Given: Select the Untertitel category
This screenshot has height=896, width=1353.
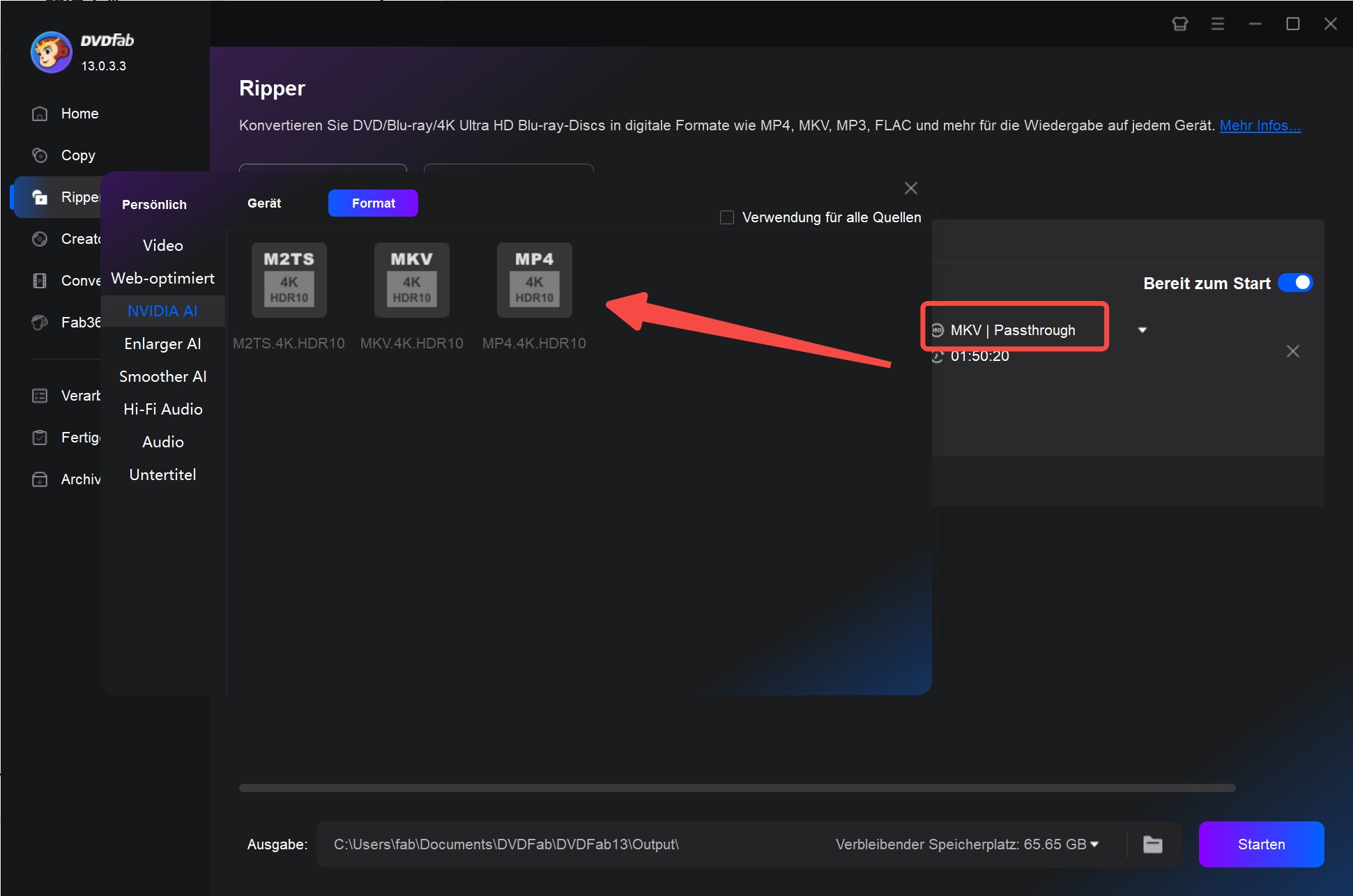Looking at the screenshot, I should pos(163,474).
